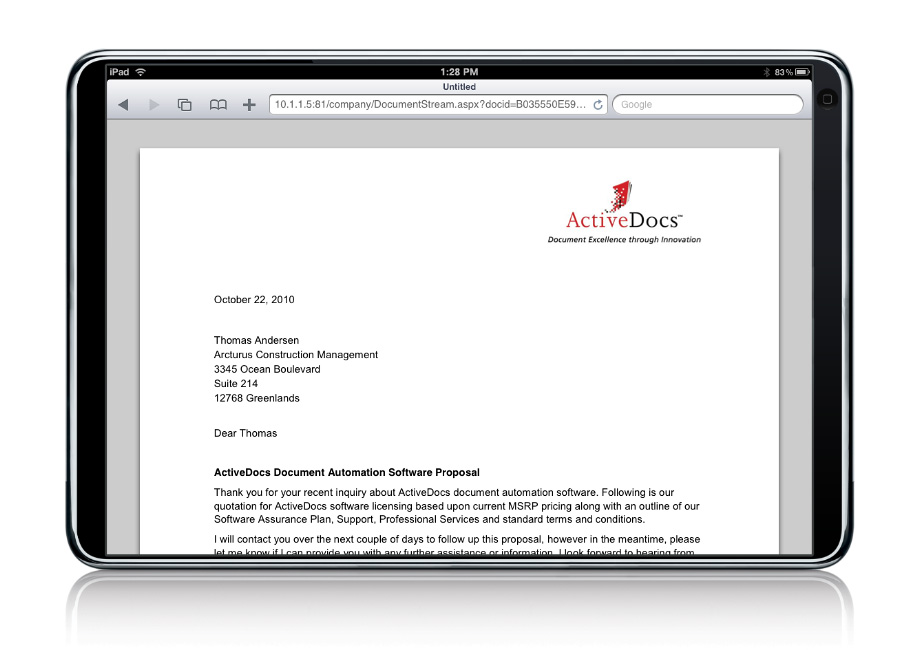Tap the paragraph starting "Thank you for your recent inquiry"
The width and height of the screenshot is (920, 650).
[x=456, y=506]
